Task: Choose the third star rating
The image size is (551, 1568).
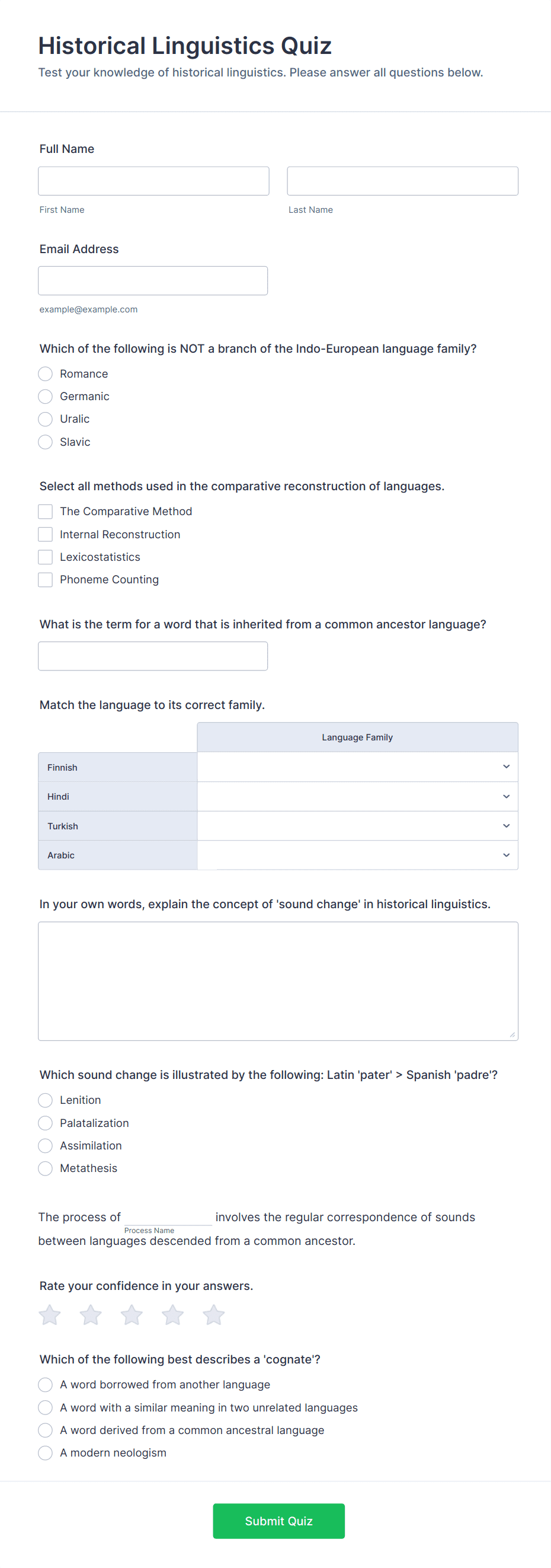Action: tap(132, 1315)
